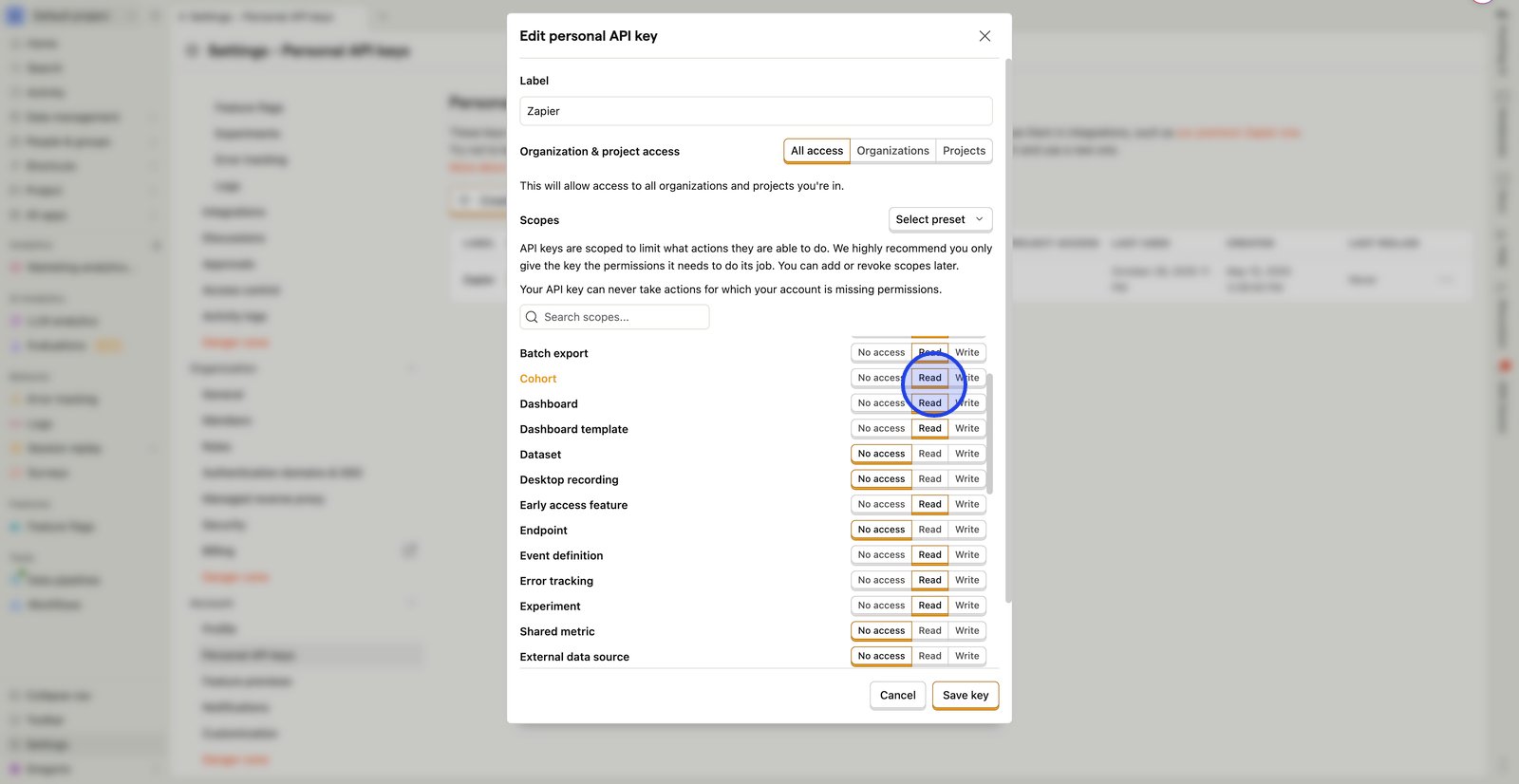The width and height of the screenshot is (1519, 784).
Task: Set Endpoint scope to Read
Action: (x=929, y=530)
